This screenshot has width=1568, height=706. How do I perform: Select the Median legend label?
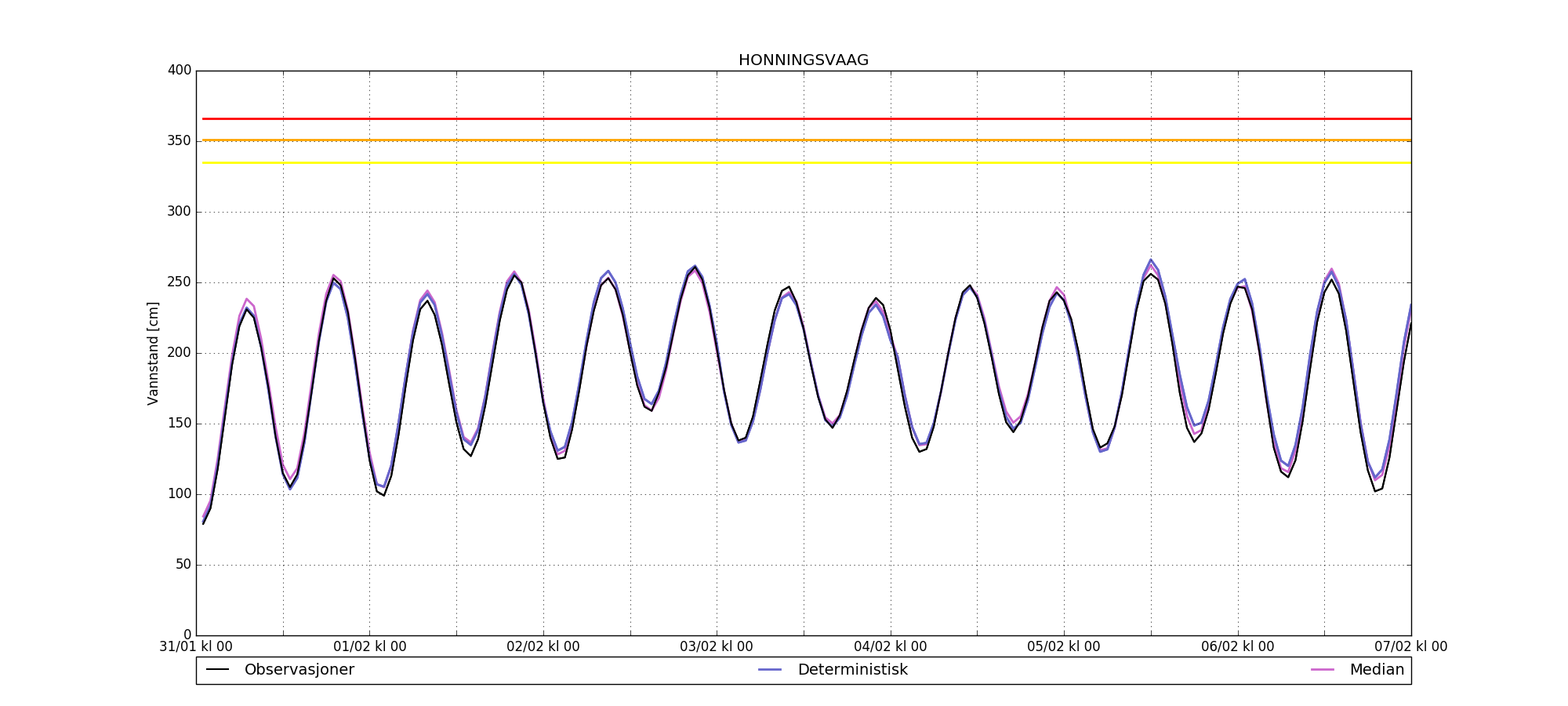[x=1376, y=670]
